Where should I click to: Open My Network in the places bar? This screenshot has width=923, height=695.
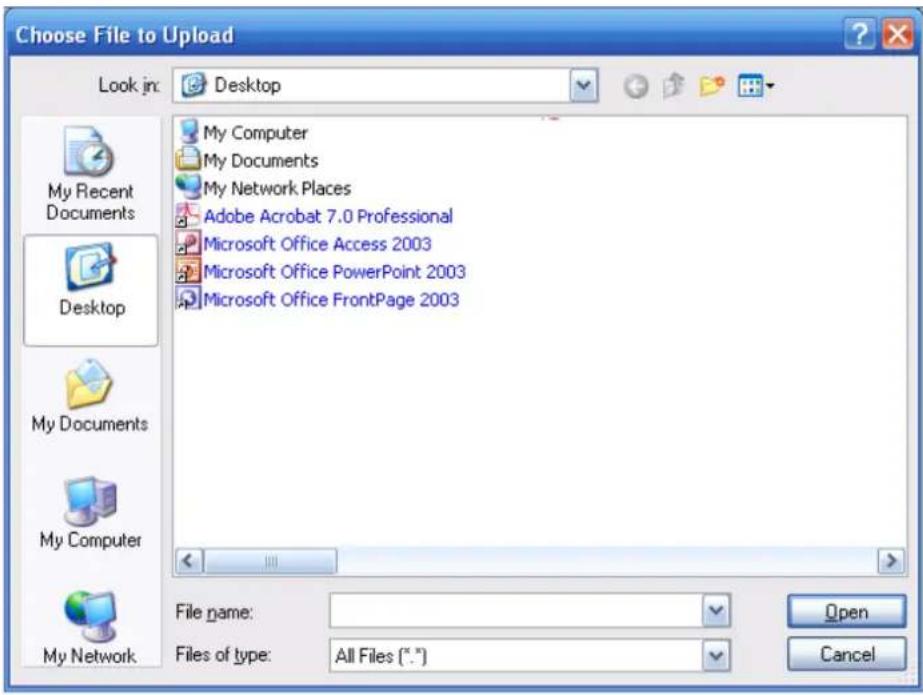click(90, 627)
